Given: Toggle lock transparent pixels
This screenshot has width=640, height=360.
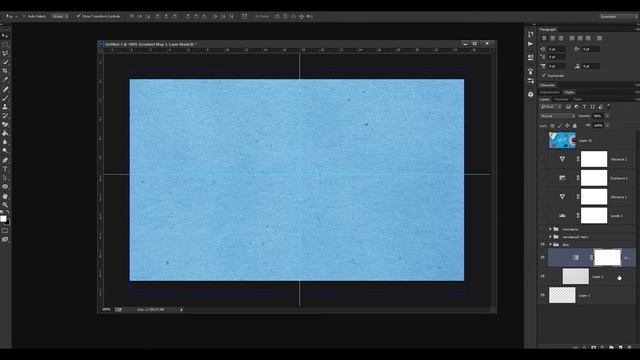Looking at the screenshot, I should 552,126.
